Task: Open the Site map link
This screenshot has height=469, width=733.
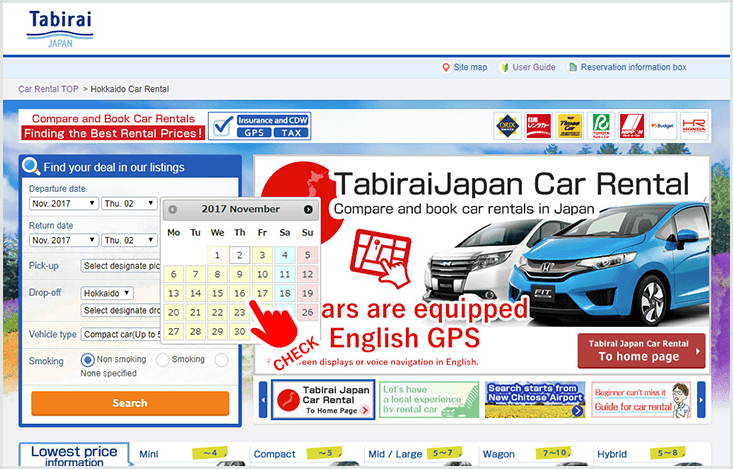Action: (470, 67)
